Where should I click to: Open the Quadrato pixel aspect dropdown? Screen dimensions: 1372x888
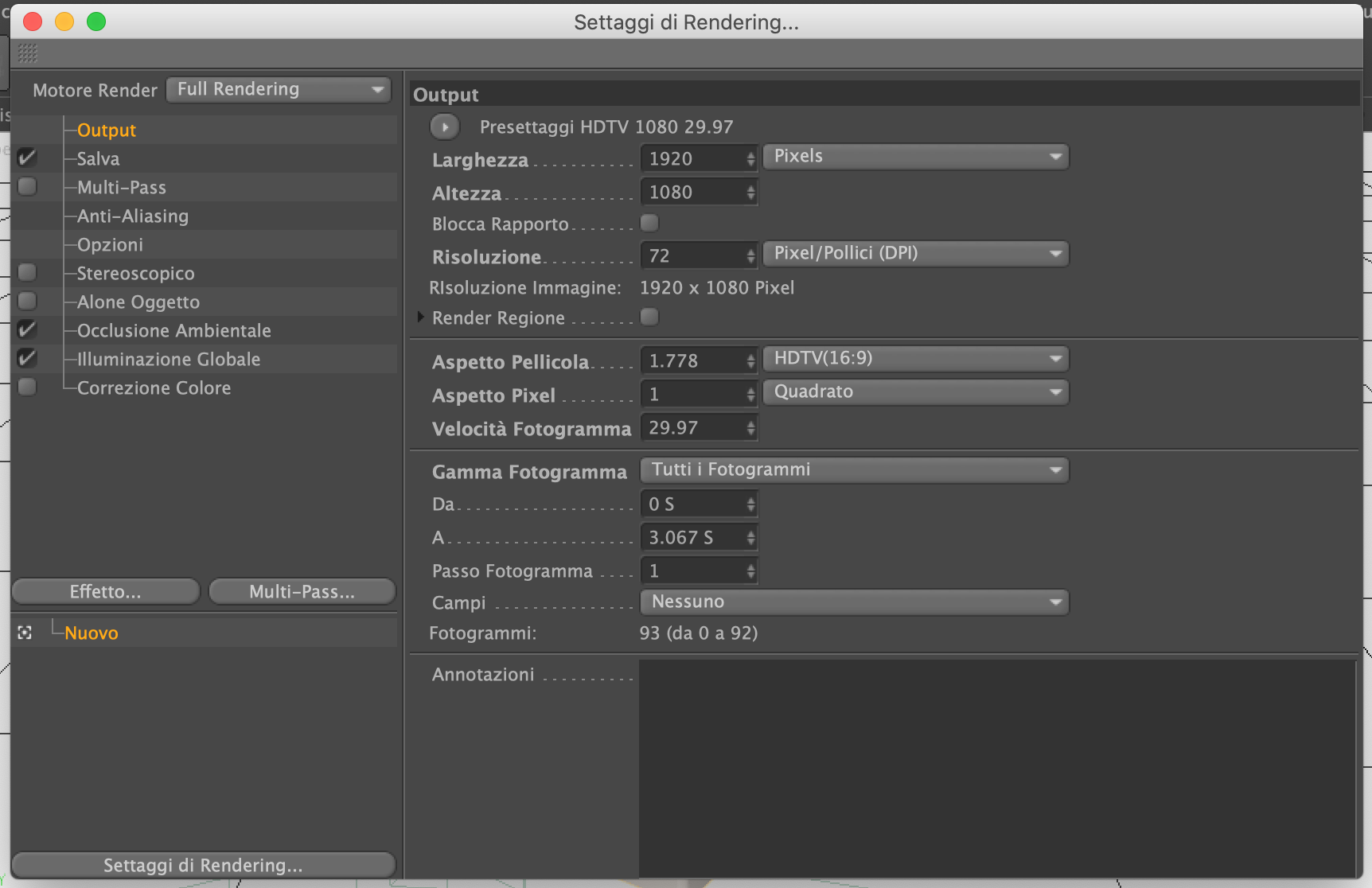[x=916, y=391]
